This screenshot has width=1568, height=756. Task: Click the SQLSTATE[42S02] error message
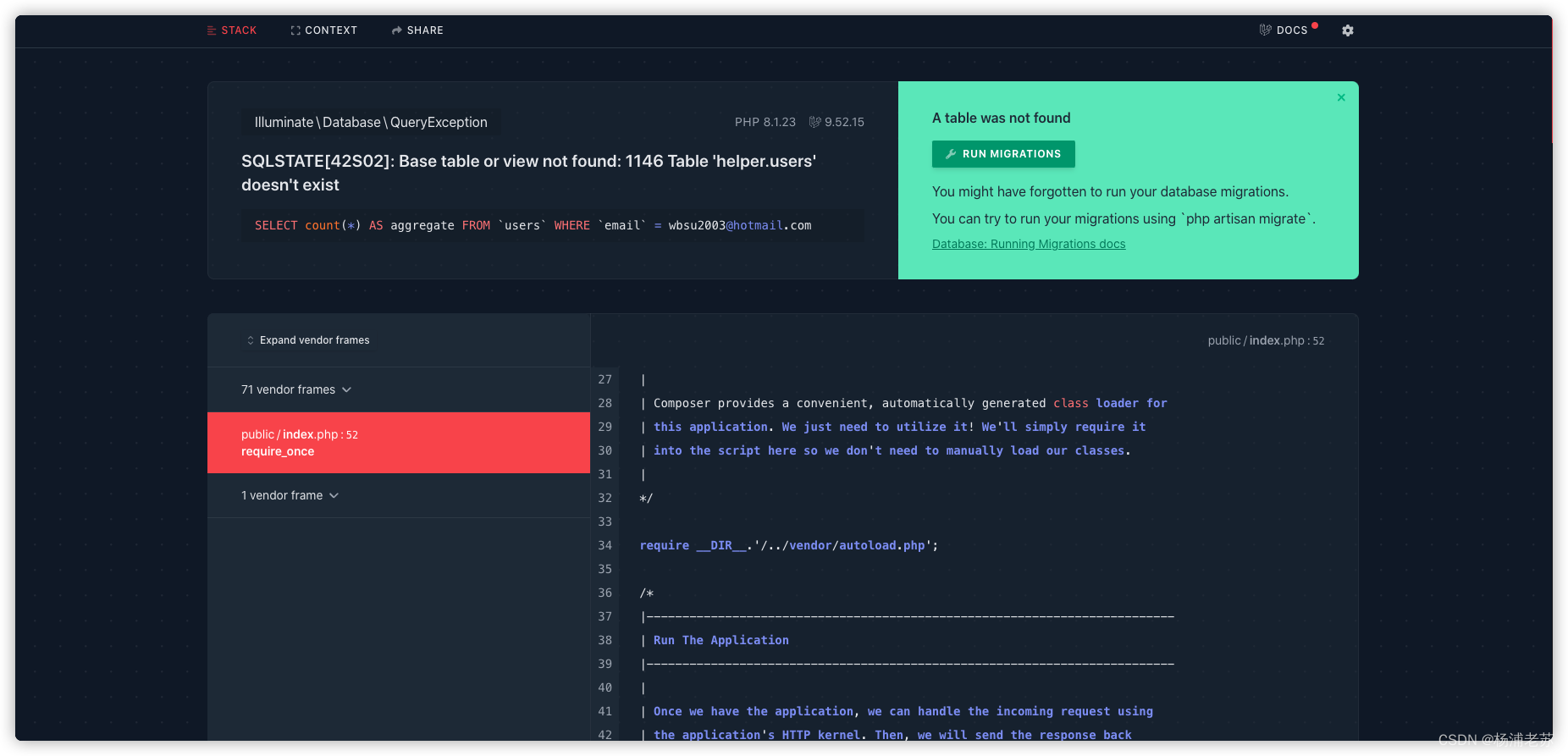pyautogui.click(x=528, y=173)
